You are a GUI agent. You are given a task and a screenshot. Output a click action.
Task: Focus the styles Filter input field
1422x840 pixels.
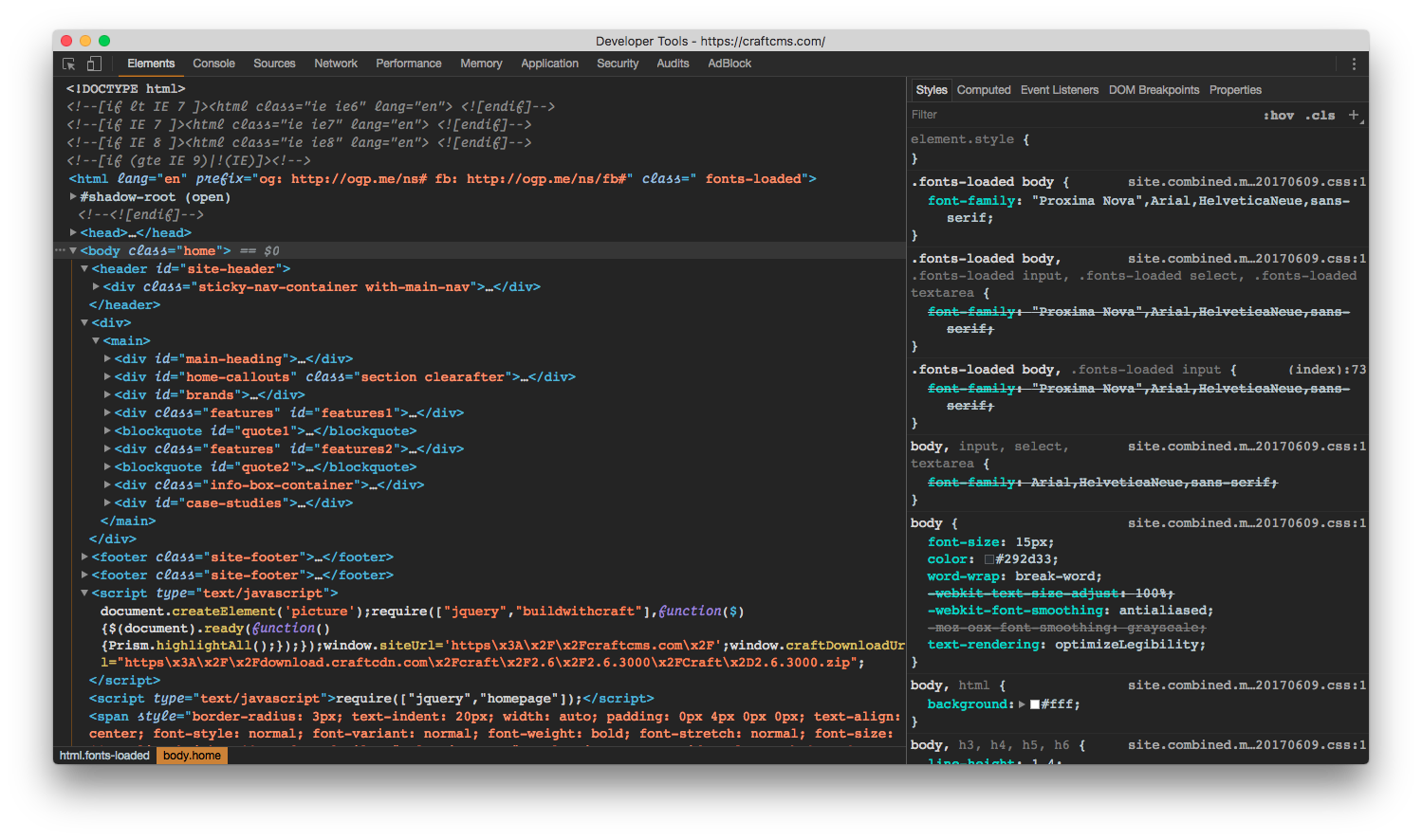point(1081,115)
